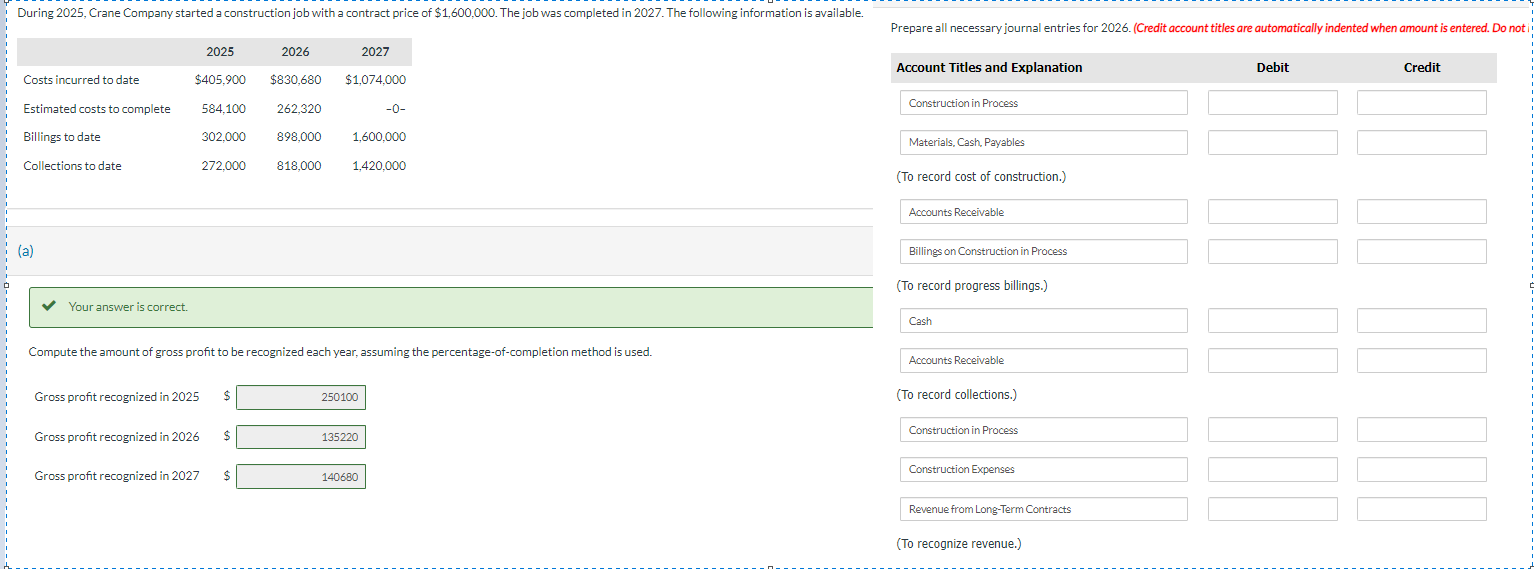Click the 'Collections to date' row label
Image resolution: width=1534 pixels, height=569 pixels.
(72, 166)
